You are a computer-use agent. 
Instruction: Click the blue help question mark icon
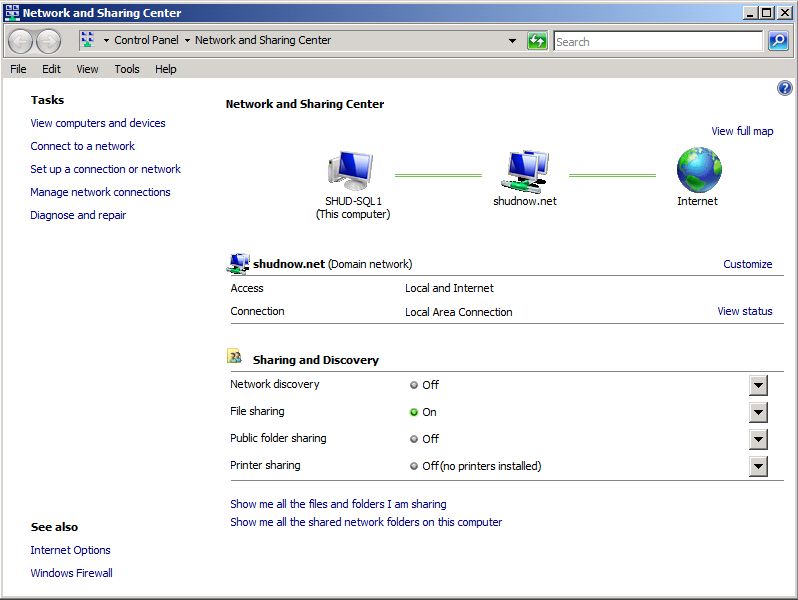click(x=784, y=89)
